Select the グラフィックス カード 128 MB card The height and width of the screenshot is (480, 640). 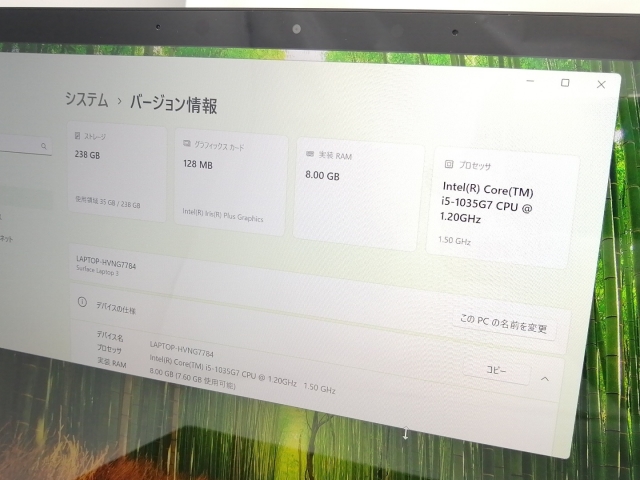pyautogui.click(x=231, y=182)
